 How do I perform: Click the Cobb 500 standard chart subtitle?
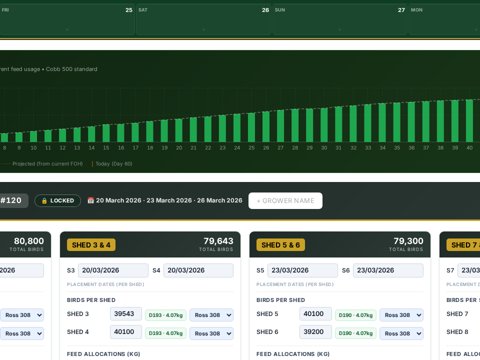(72, 69)
